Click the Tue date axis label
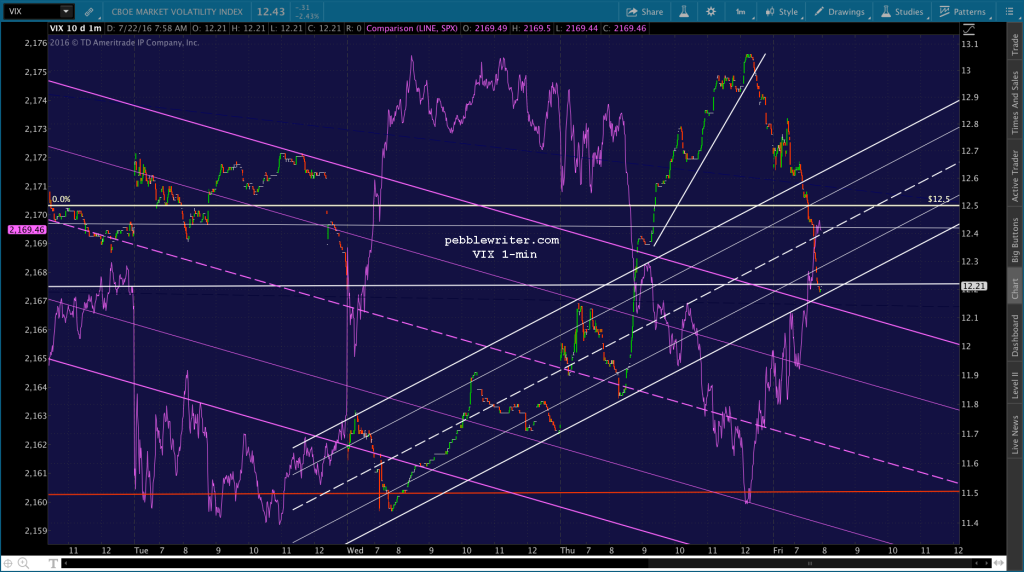The width and height of the screenshot is (1024, 572). 141,550
